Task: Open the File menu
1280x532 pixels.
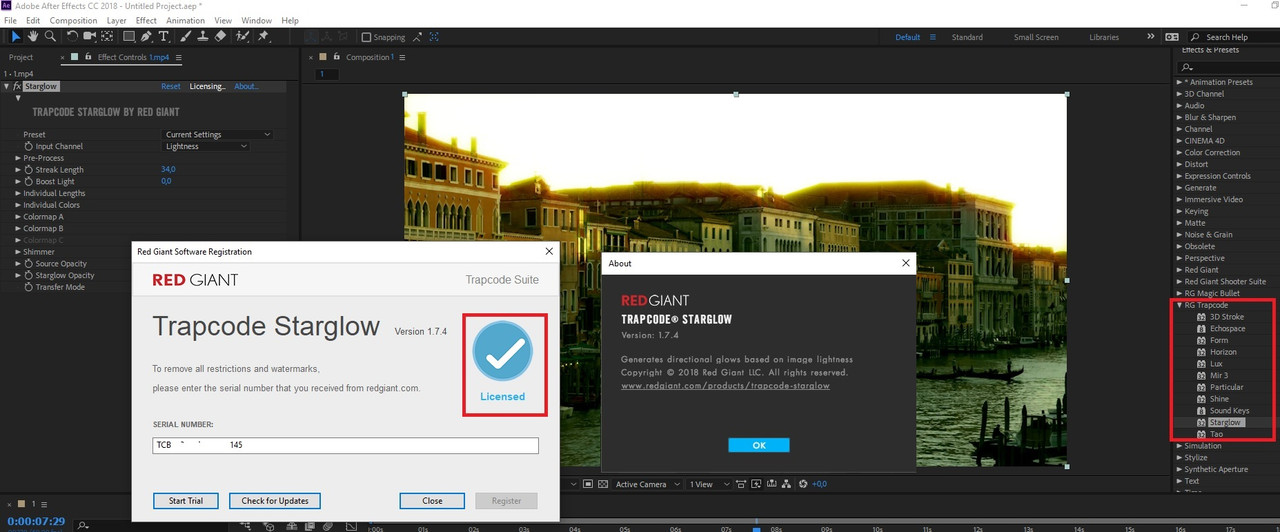Action: (10, 20)
